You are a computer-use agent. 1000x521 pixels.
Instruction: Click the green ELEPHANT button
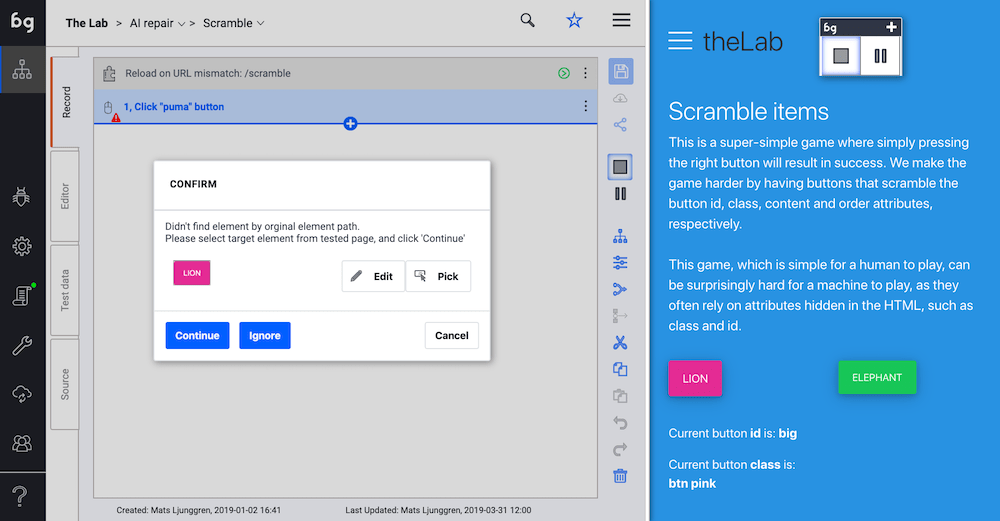[877, 378]
